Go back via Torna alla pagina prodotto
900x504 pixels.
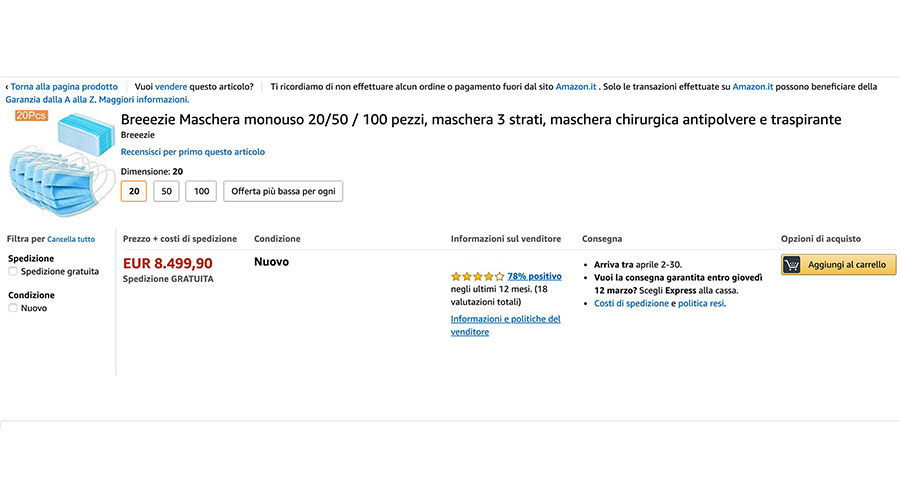64,87
